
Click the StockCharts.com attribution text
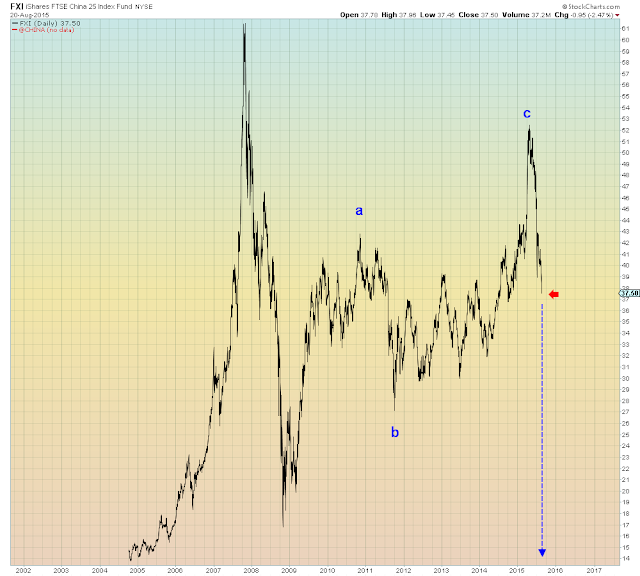[x=591, y=7]
